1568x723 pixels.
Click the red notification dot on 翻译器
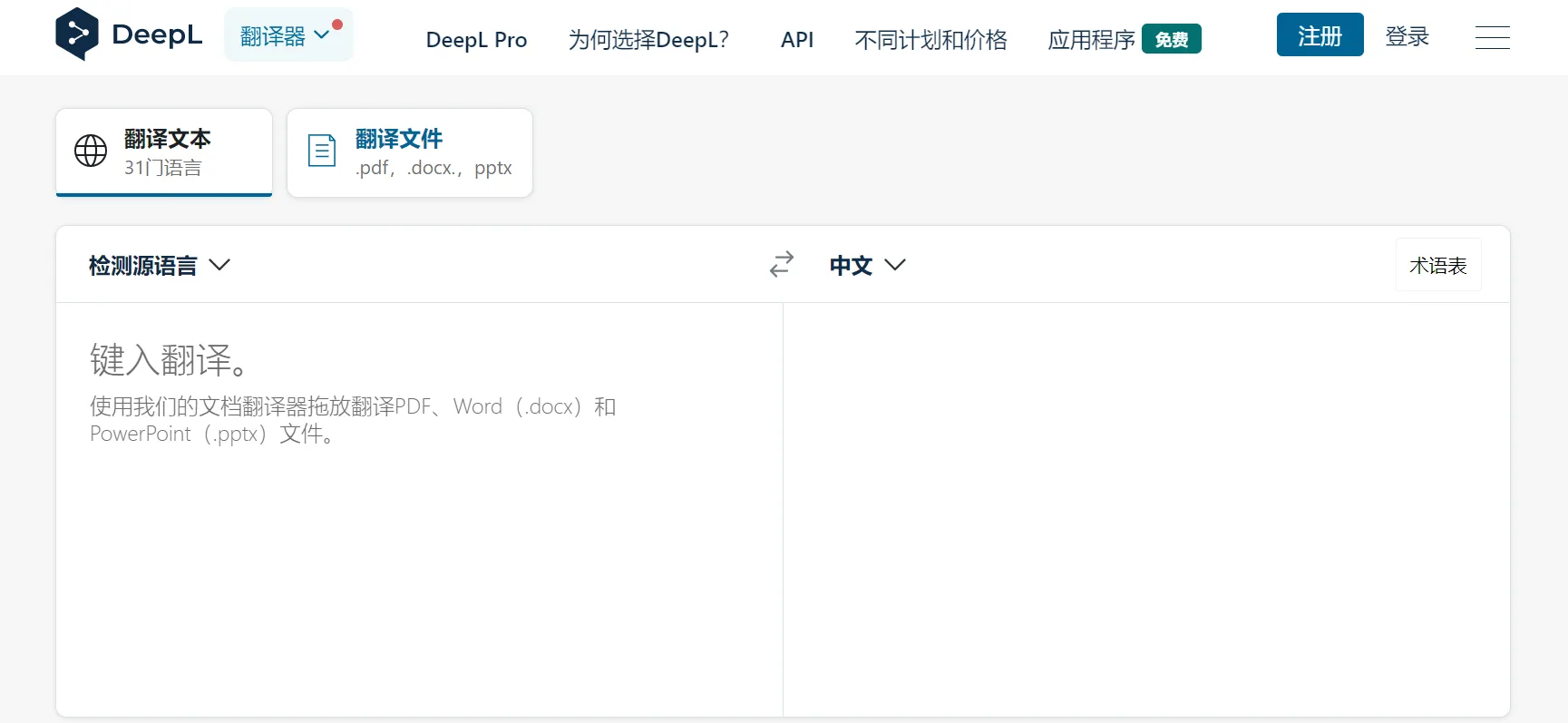pyautogui.click(x=337, y=24)
